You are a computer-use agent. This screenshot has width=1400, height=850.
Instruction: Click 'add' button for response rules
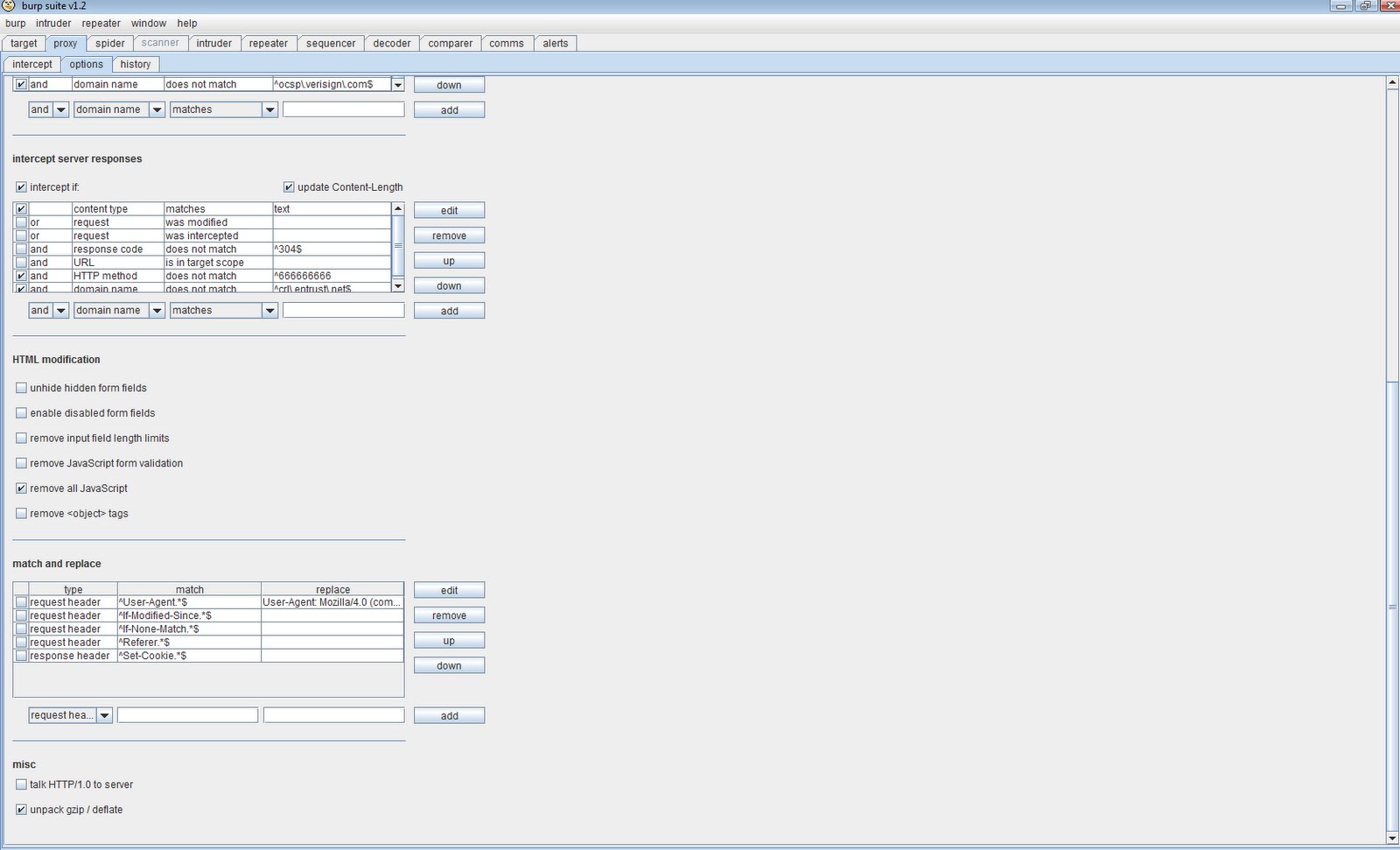[449, 311]
